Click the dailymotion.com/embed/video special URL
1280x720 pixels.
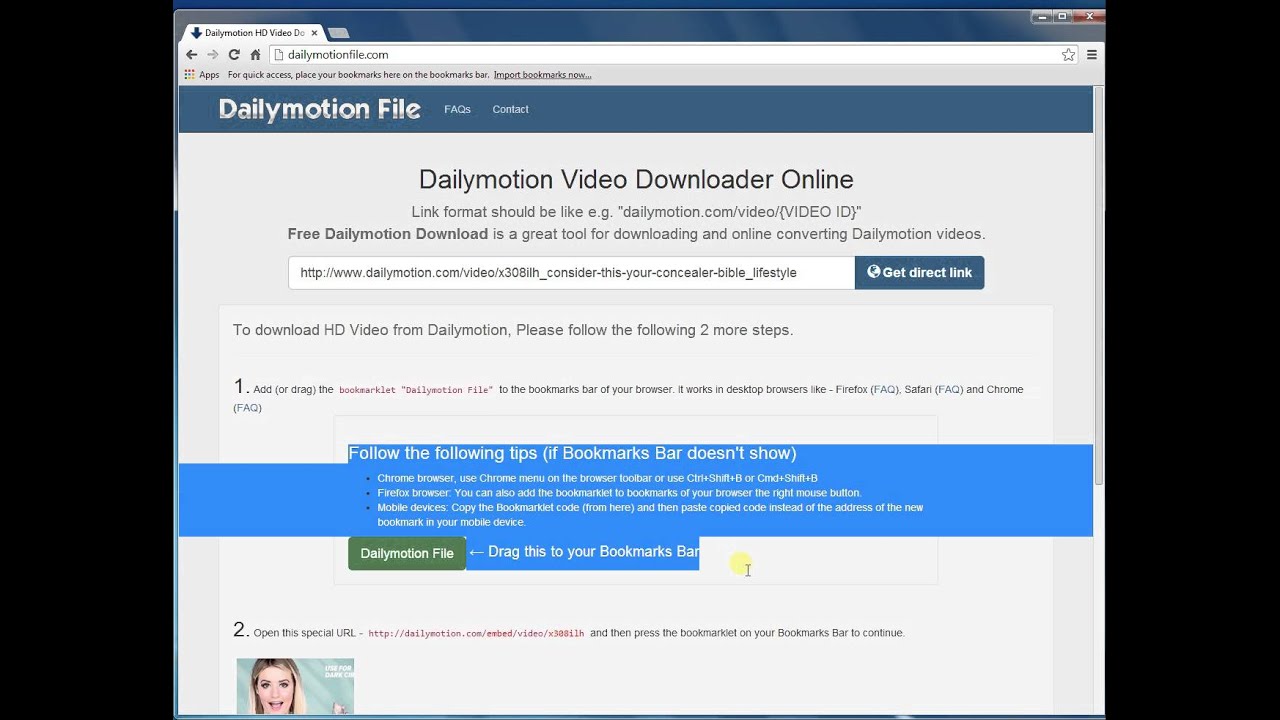click(x=476, y=633)
